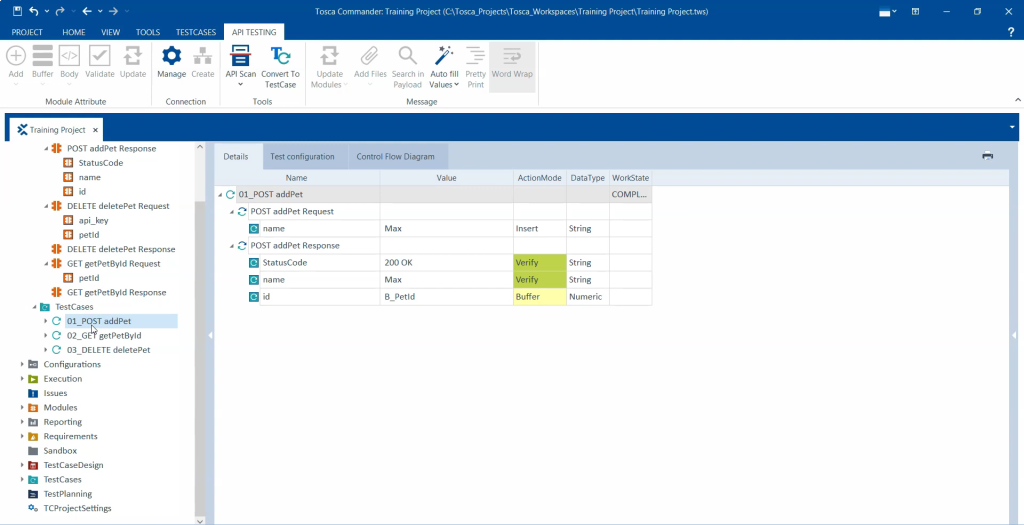
Task: Open API Scan dropdown arrow
Action: point(241,84)
